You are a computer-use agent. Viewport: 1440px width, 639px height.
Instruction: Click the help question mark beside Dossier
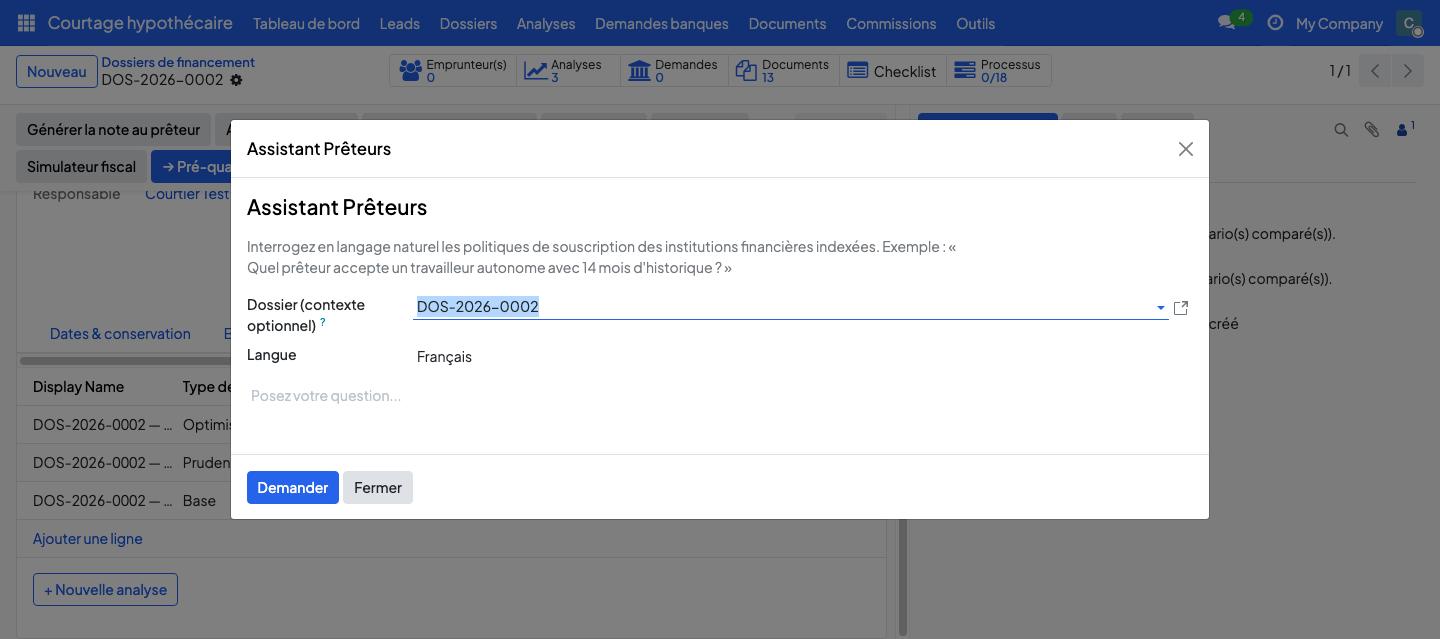pyautogui.click(x=322, y=322)
